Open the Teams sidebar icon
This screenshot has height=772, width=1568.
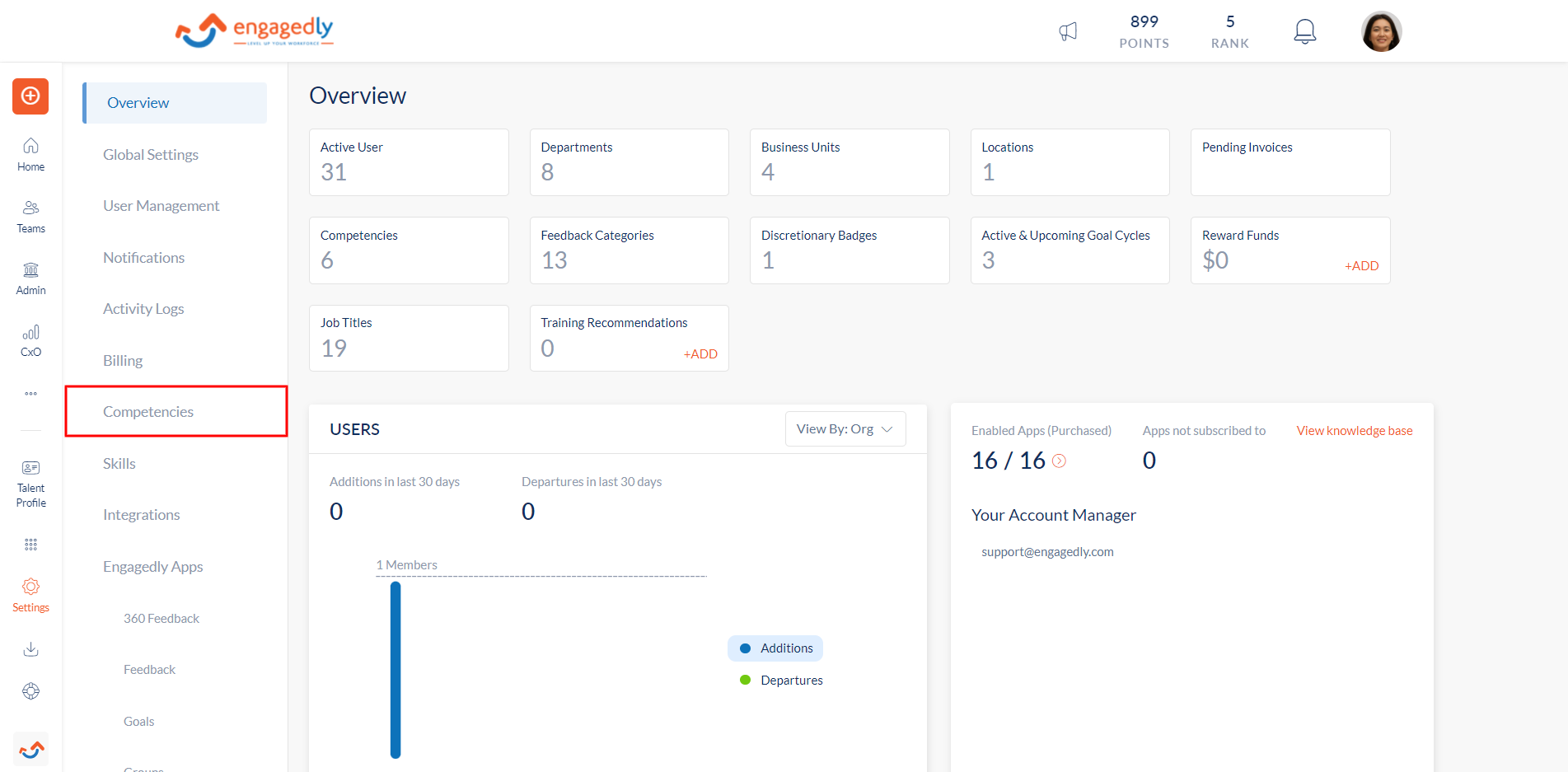click(30, 217)
